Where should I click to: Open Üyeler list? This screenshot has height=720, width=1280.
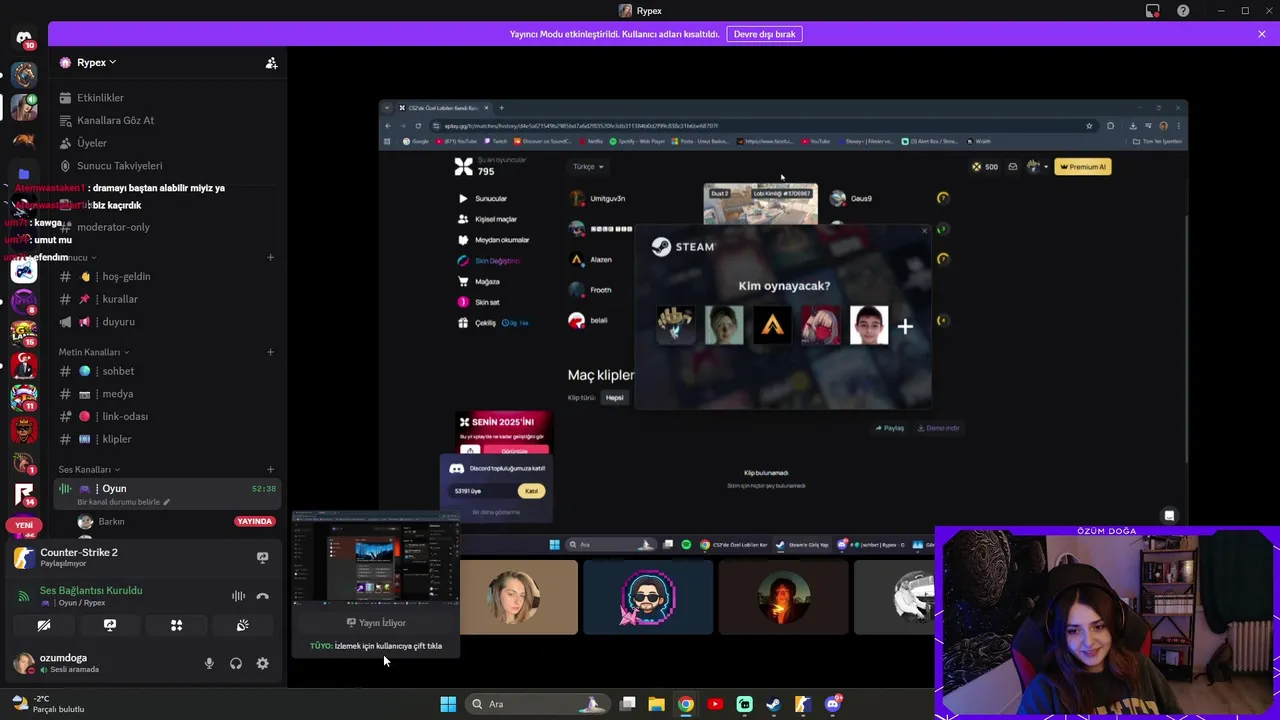91,143
